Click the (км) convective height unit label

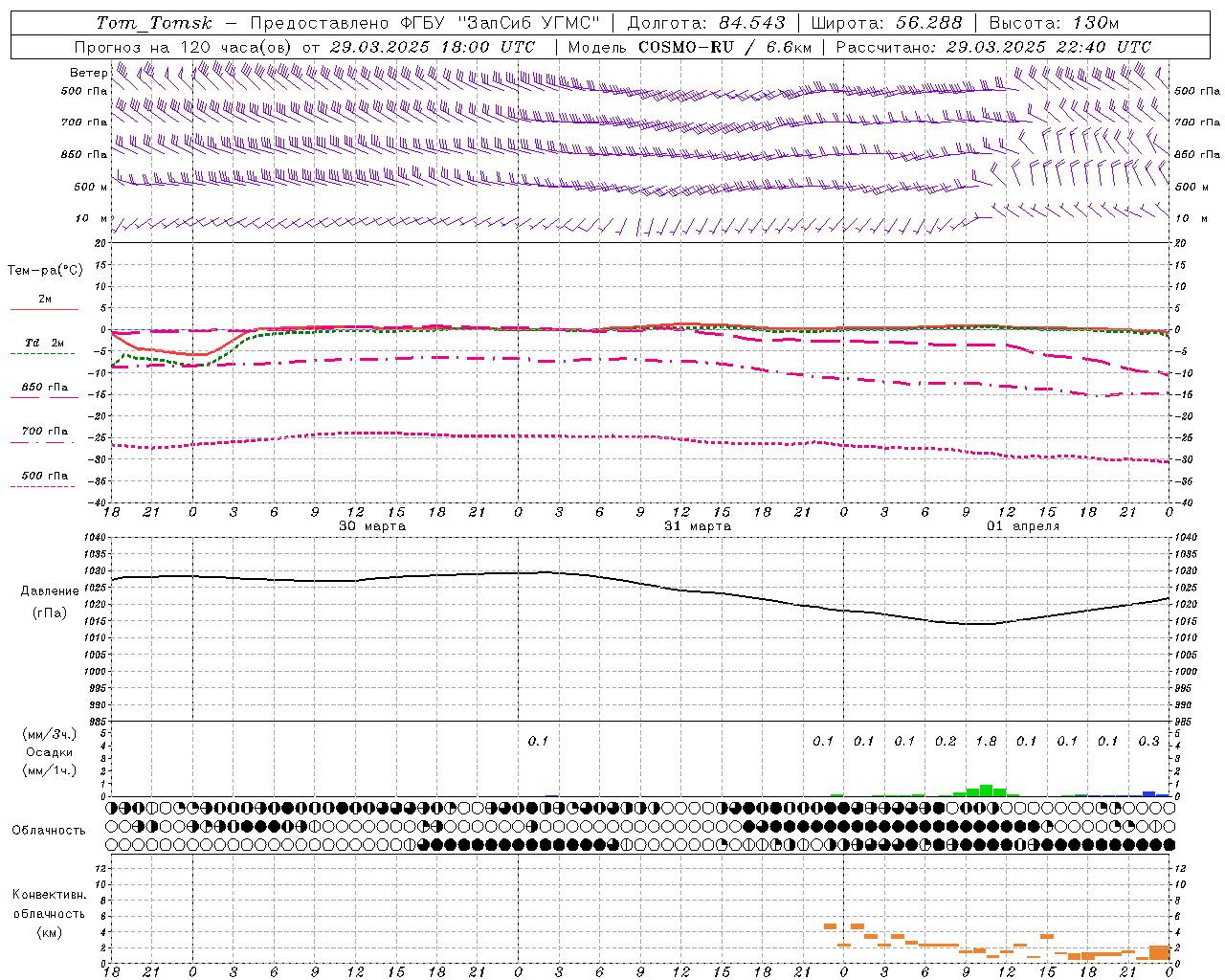[50, 932]
